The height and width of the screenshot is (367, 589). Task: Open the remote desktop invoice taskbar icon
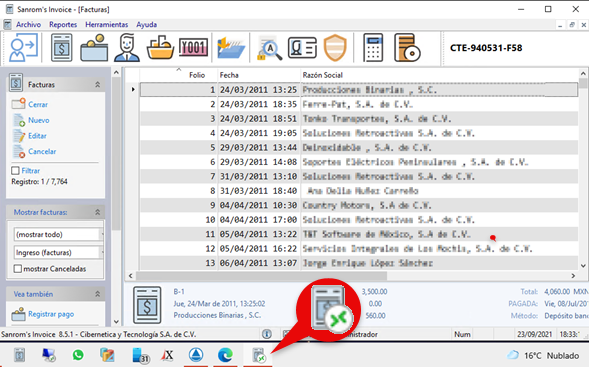click(x=258, y=355)
